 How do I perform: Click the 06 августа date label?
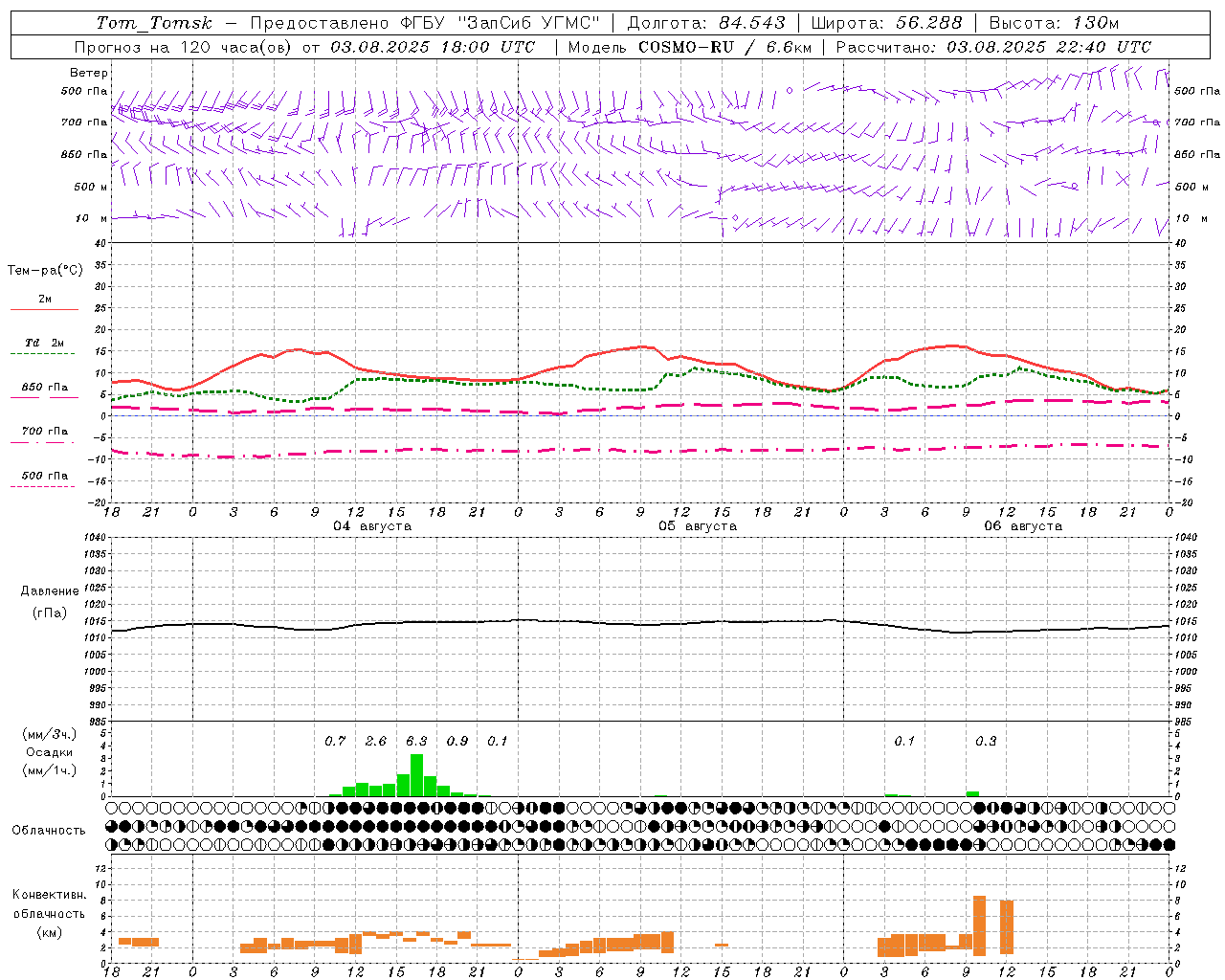point(1023,526)
